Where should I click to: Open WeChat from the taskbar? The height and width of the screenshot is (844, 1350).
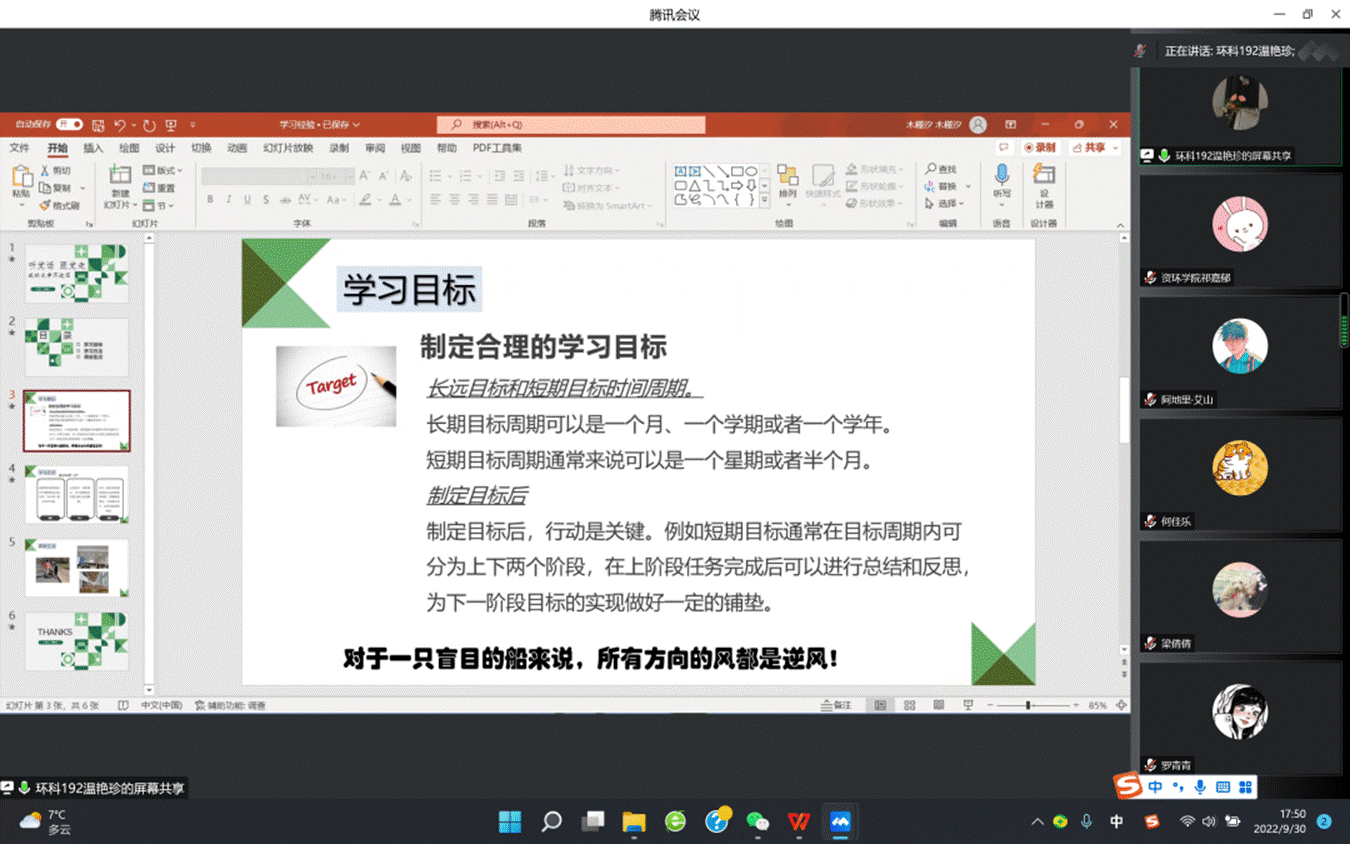click(x=757, y=821)
